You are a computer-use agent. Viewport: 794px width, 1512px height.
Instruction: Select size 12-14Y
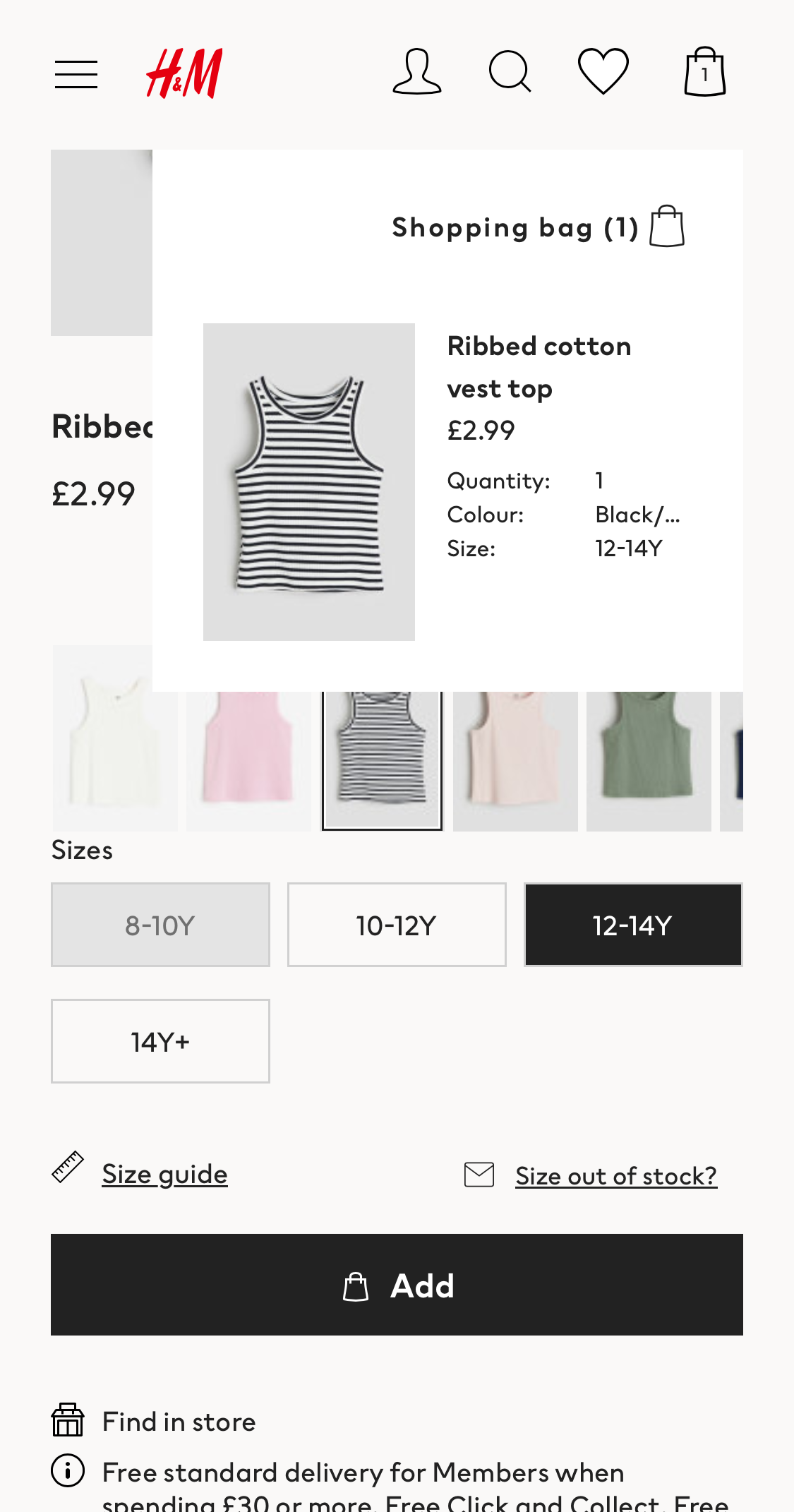pyautogui.click(x=633, y=925)
